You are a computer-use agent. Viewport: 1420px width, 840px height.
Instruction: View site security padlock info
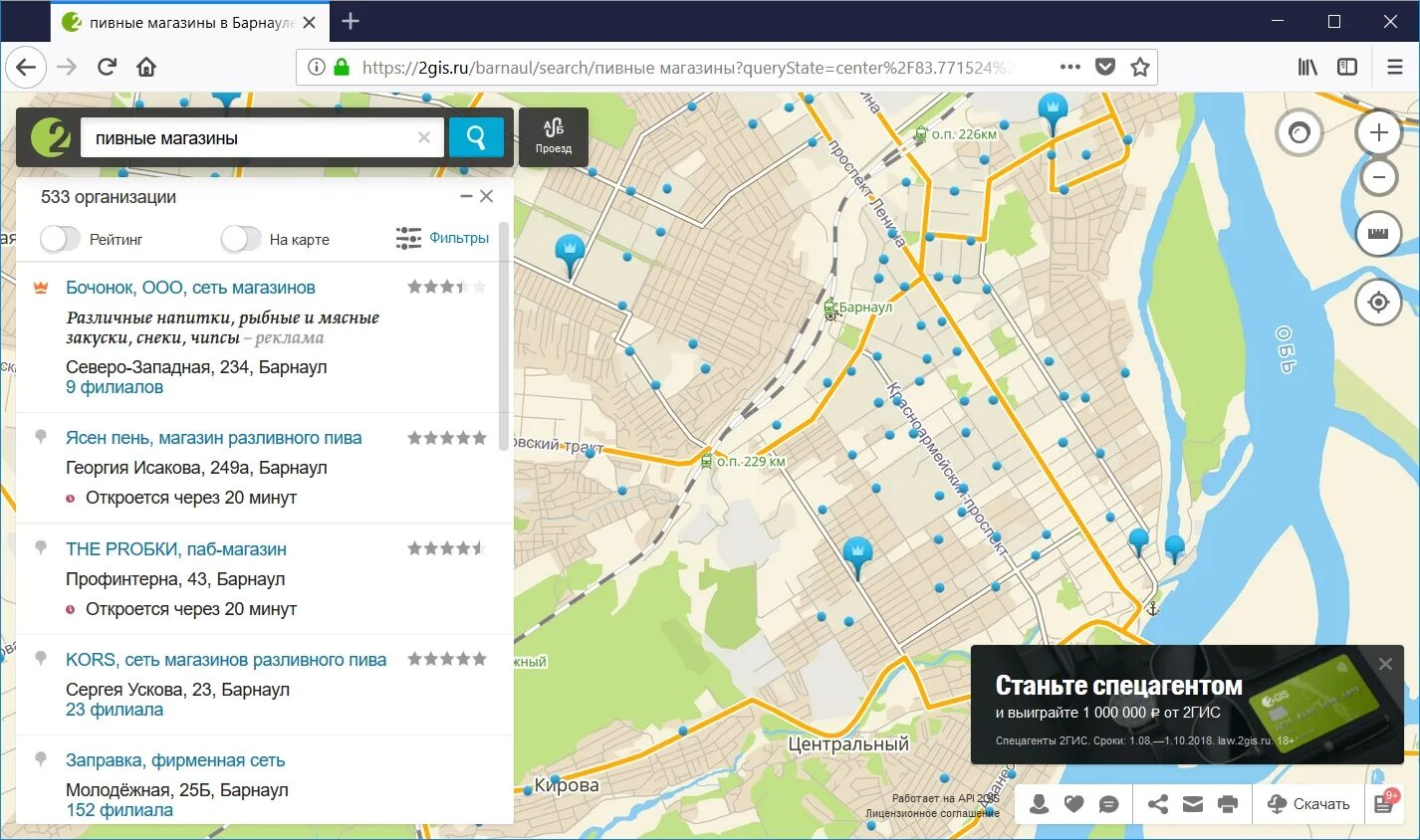click(x=342, y=67)
